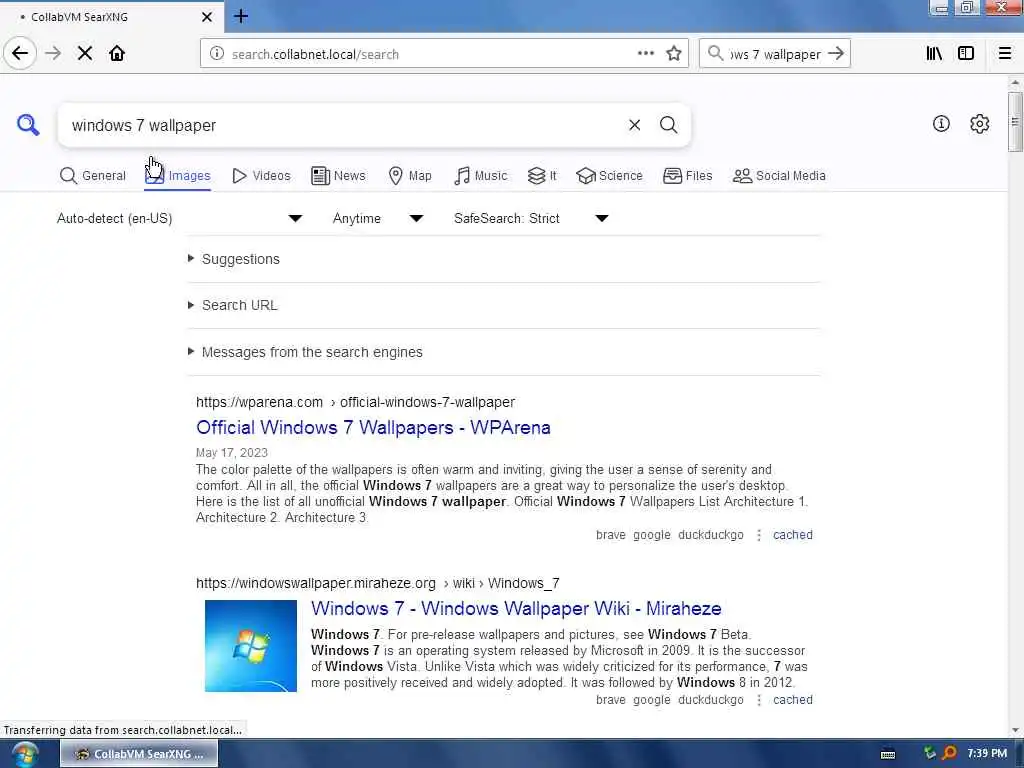1024x768 pixels.
Task: Click the browser toolbar search field
Action: [776, 54]
